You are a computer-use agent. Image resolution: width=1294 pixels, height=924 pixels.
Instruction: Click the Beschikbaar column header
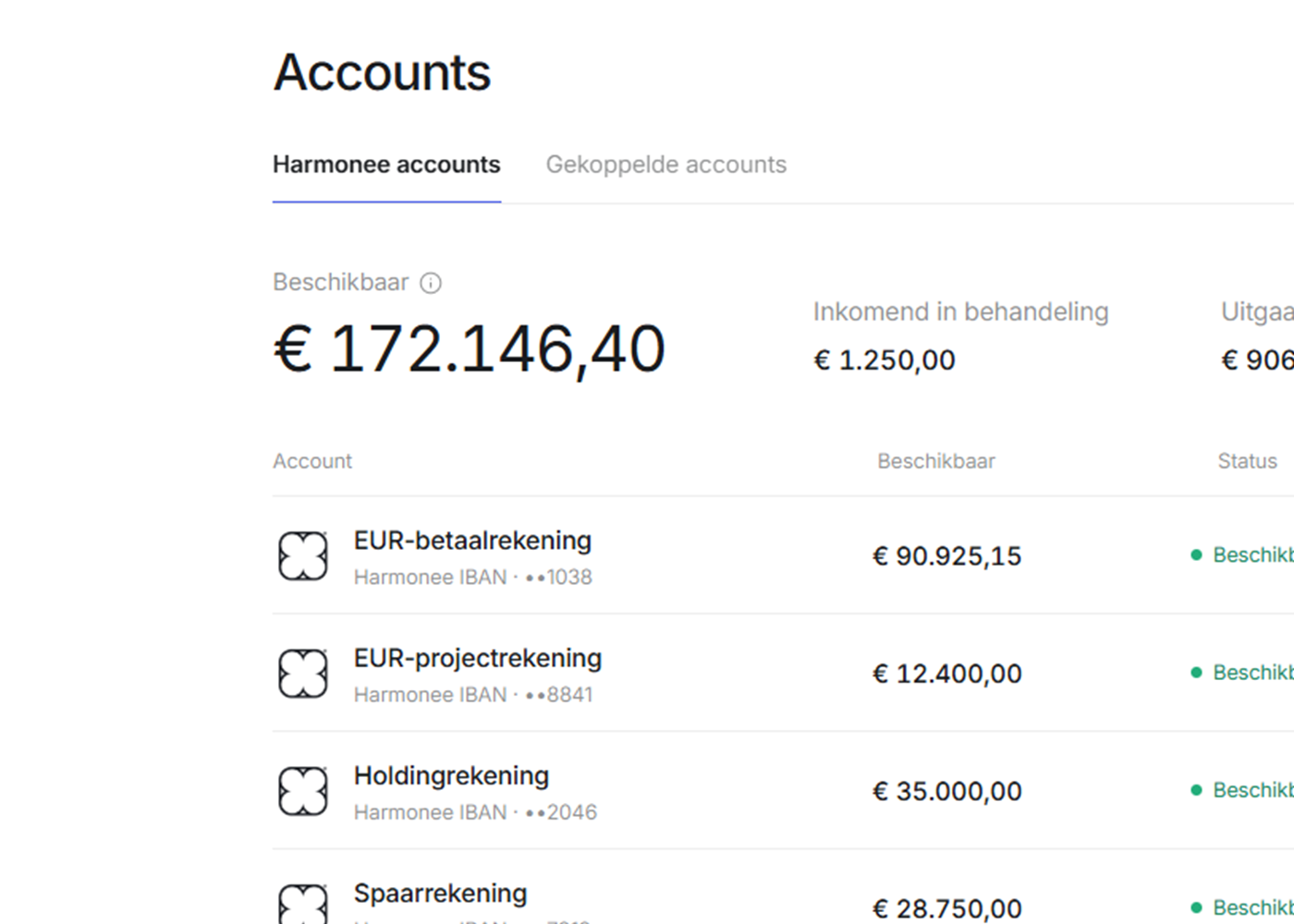point(936,461)
